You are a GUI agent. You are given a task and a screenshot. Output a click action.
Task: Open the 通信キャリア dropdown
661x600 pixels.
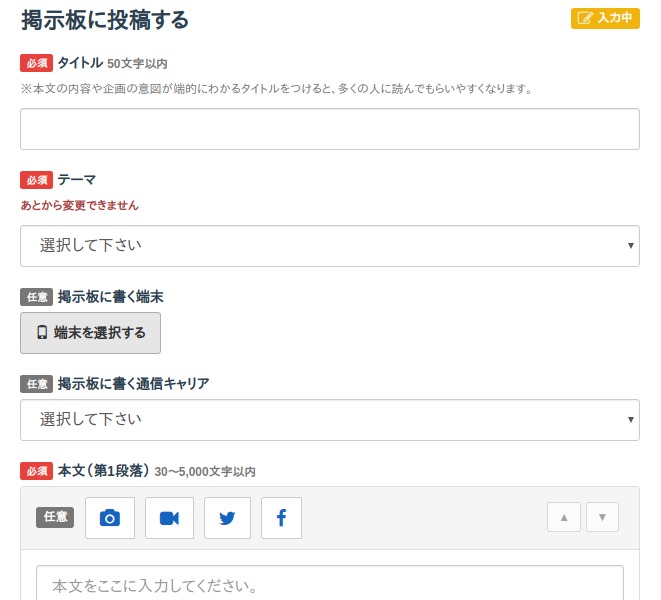(x=330, y=420)
